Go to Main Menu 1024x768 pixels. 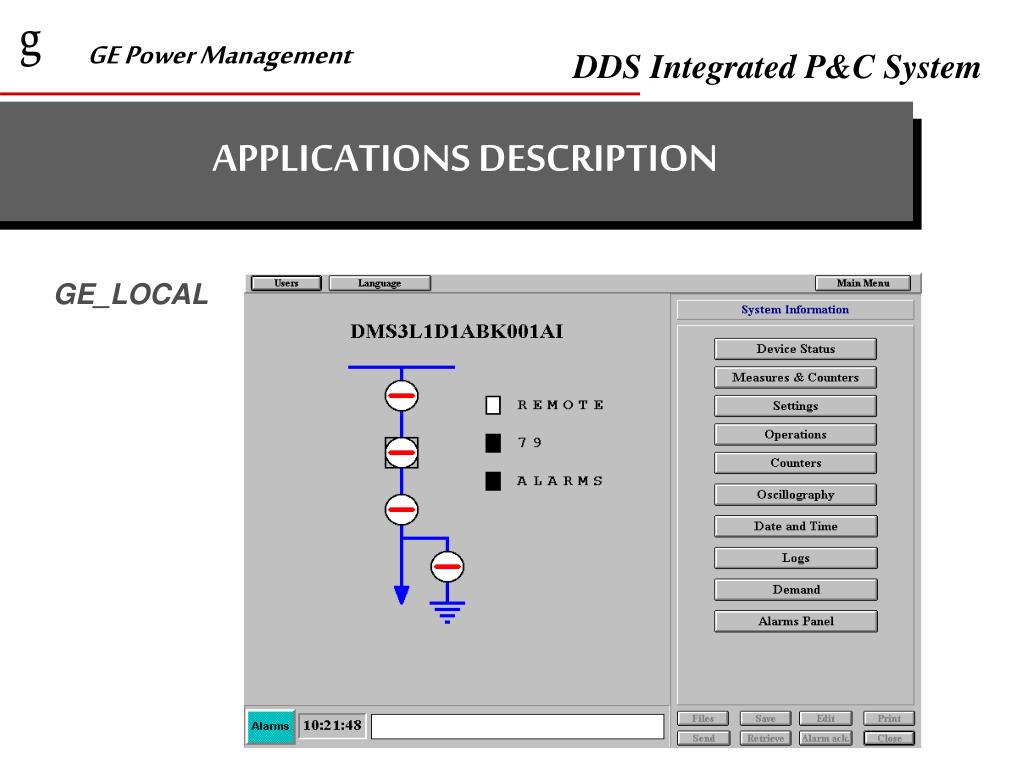click(x=863, y=283)
